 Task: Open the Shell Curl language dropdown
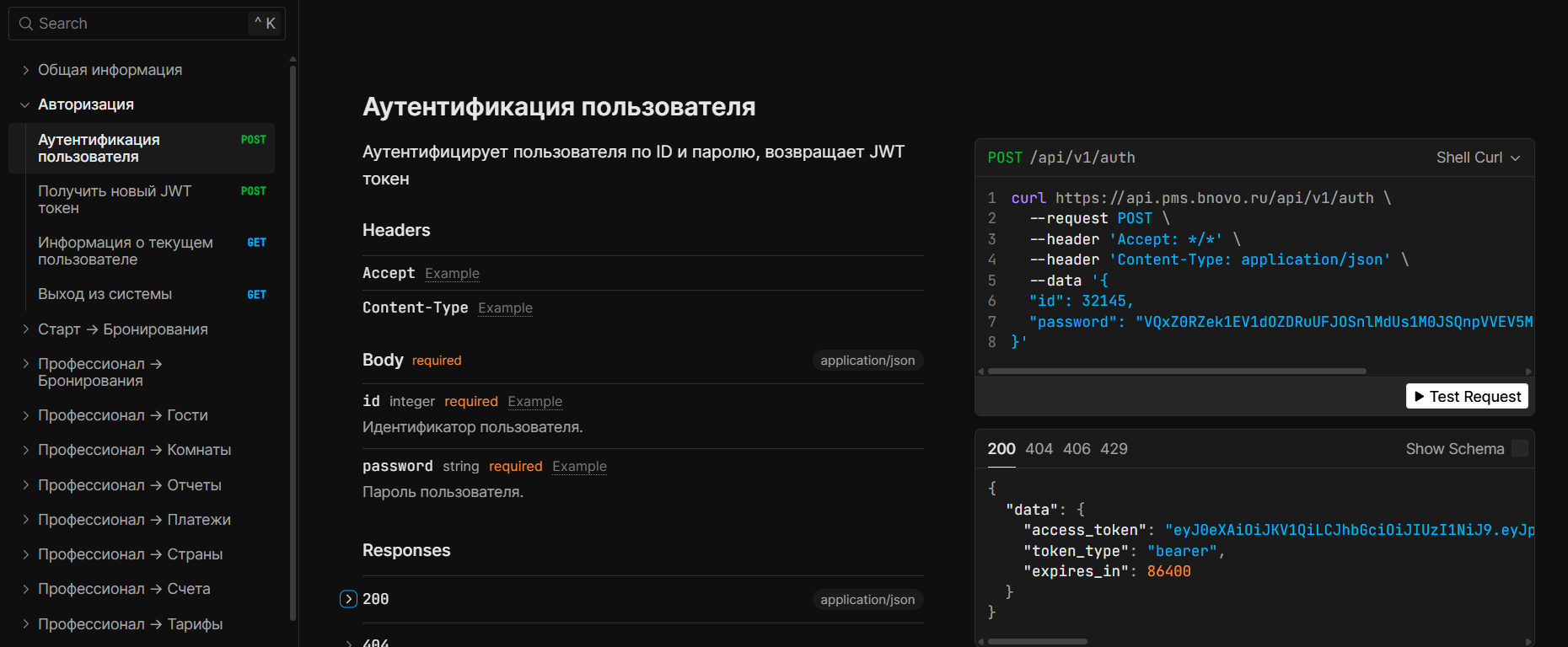pyautogui.click(x=1478, y=158)
